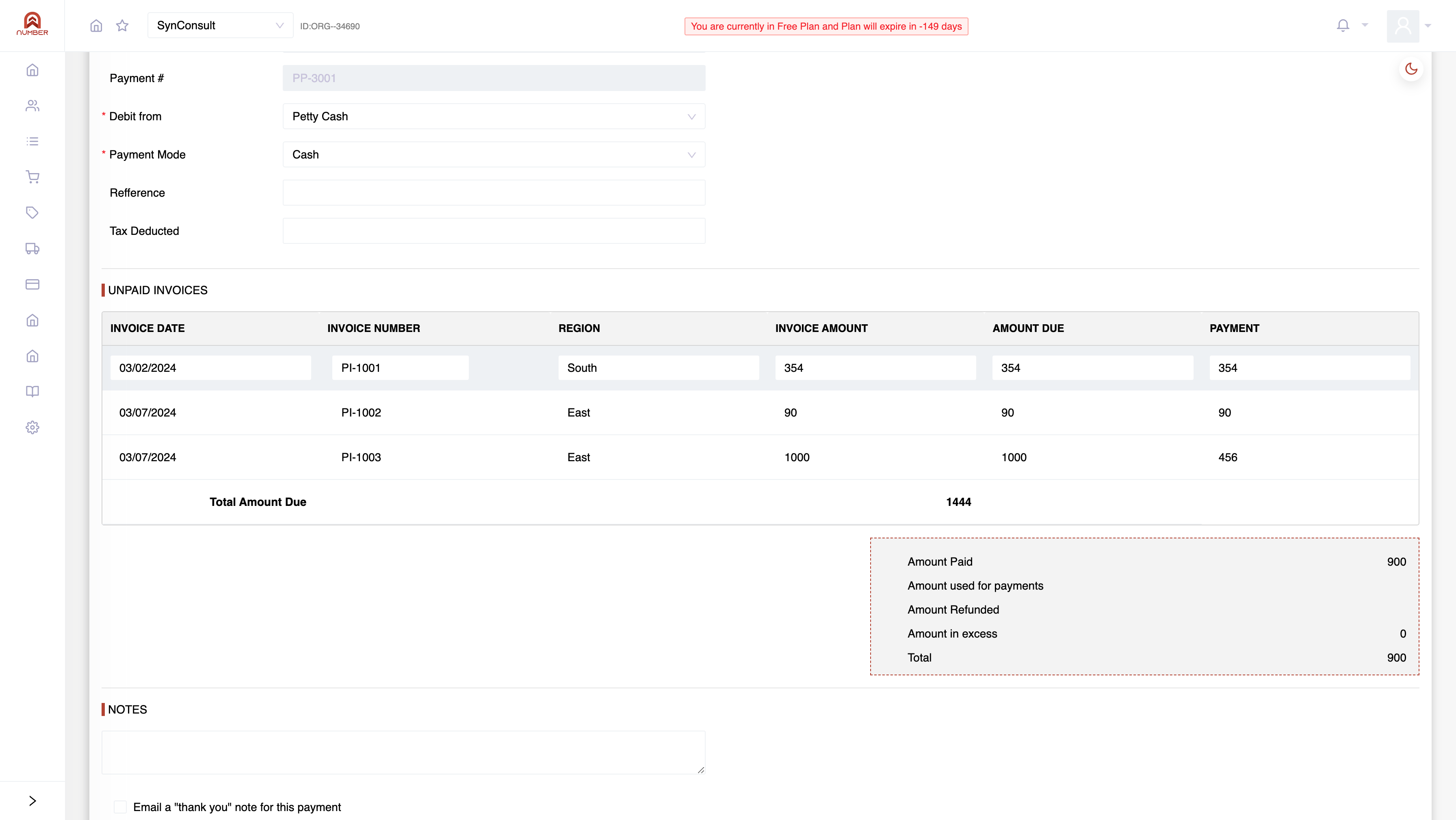Open credit card icon in sidebar
The width and height of the screenshot is (1456, 820).
pos(32,284)
